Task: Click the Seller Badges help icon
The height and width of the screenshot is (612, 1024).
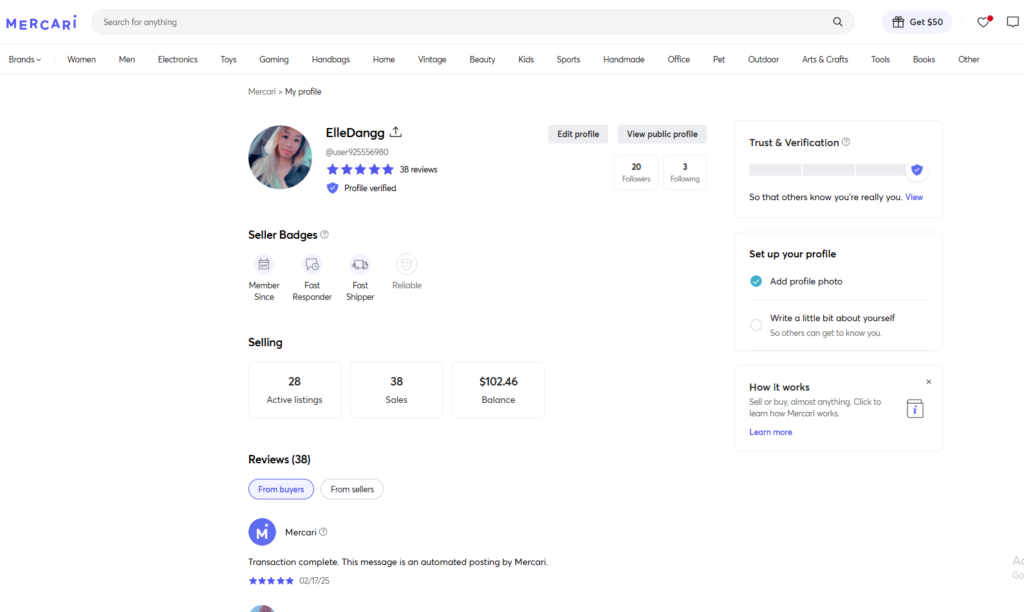Action: [x=325, y=234]
